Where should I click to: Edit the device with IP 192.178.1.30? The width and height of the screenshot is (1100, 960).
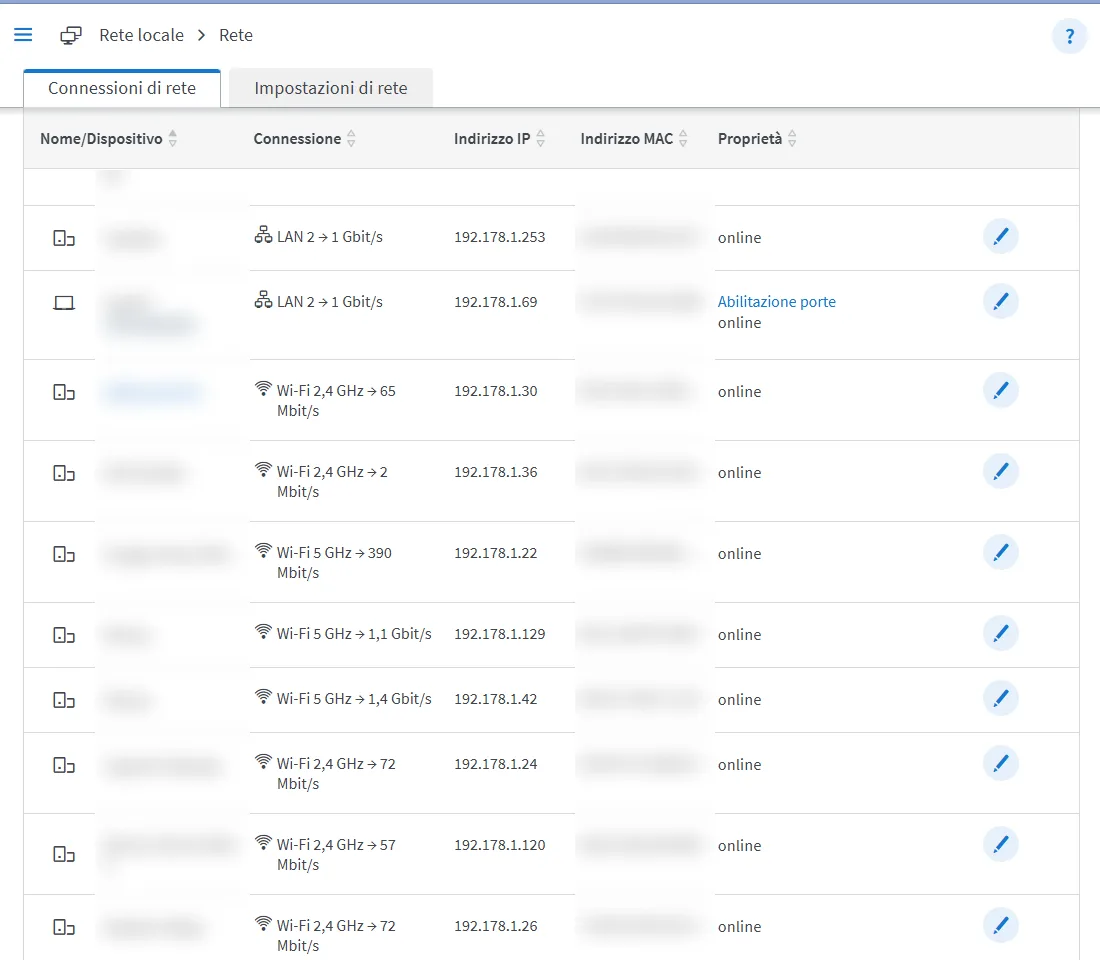click(1000, 390)
